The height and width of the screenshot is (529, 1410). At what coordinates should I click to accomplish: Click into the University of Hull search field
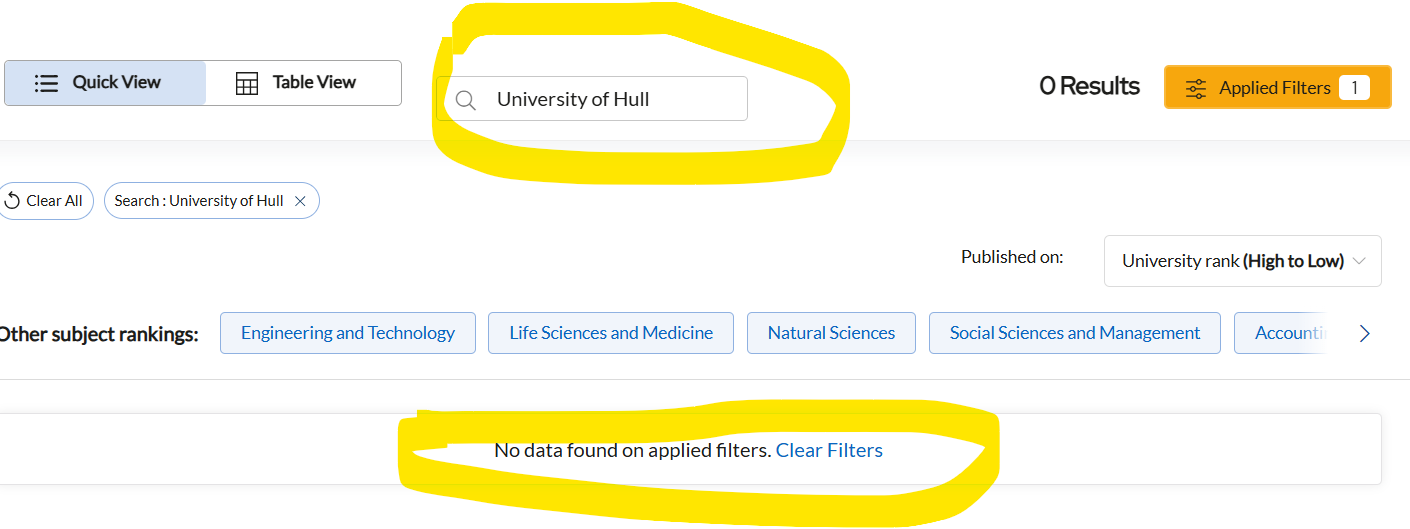coord(610,100)
